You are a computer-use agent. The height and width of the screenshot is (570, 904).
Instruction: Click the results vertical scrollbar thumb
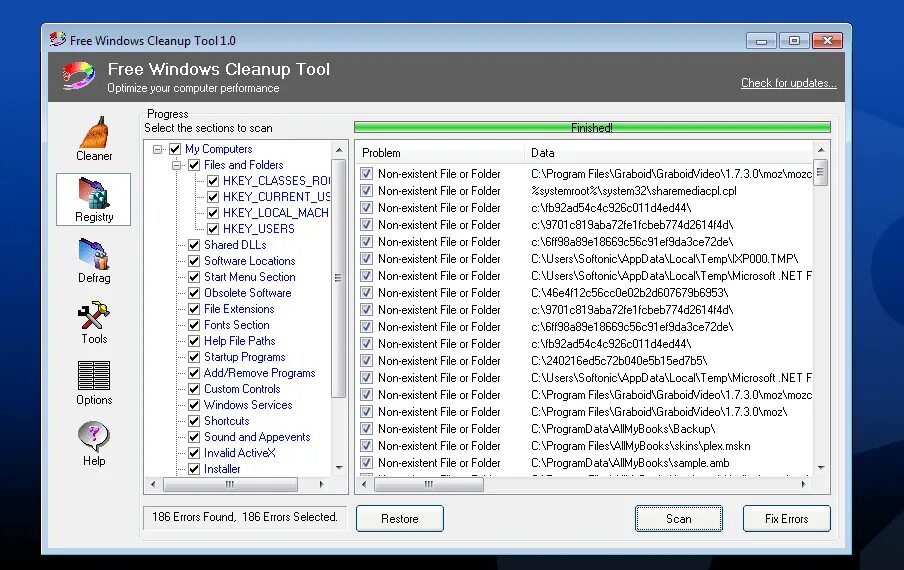pos(821,172)
